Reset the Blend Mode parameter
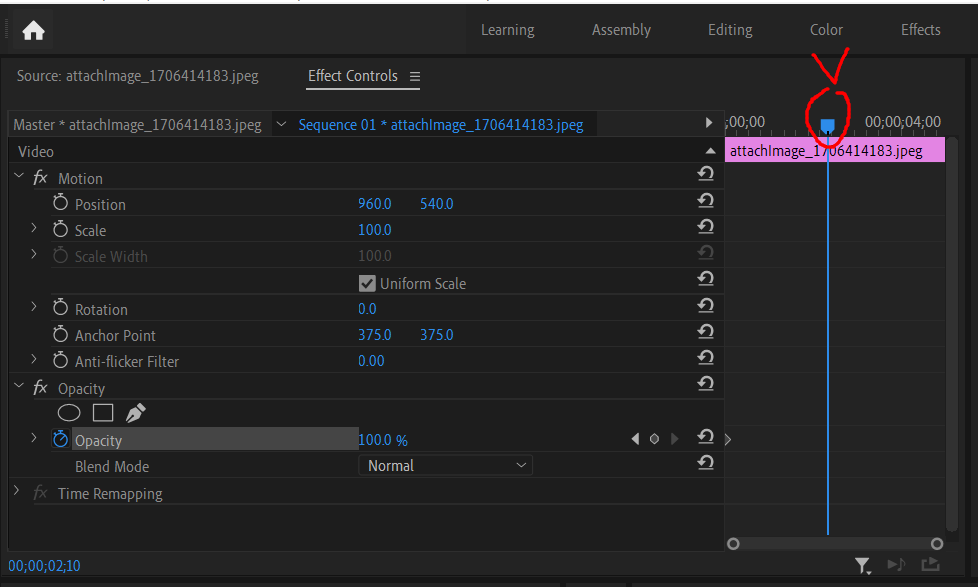The image size is (978, 587). point(705,462)
